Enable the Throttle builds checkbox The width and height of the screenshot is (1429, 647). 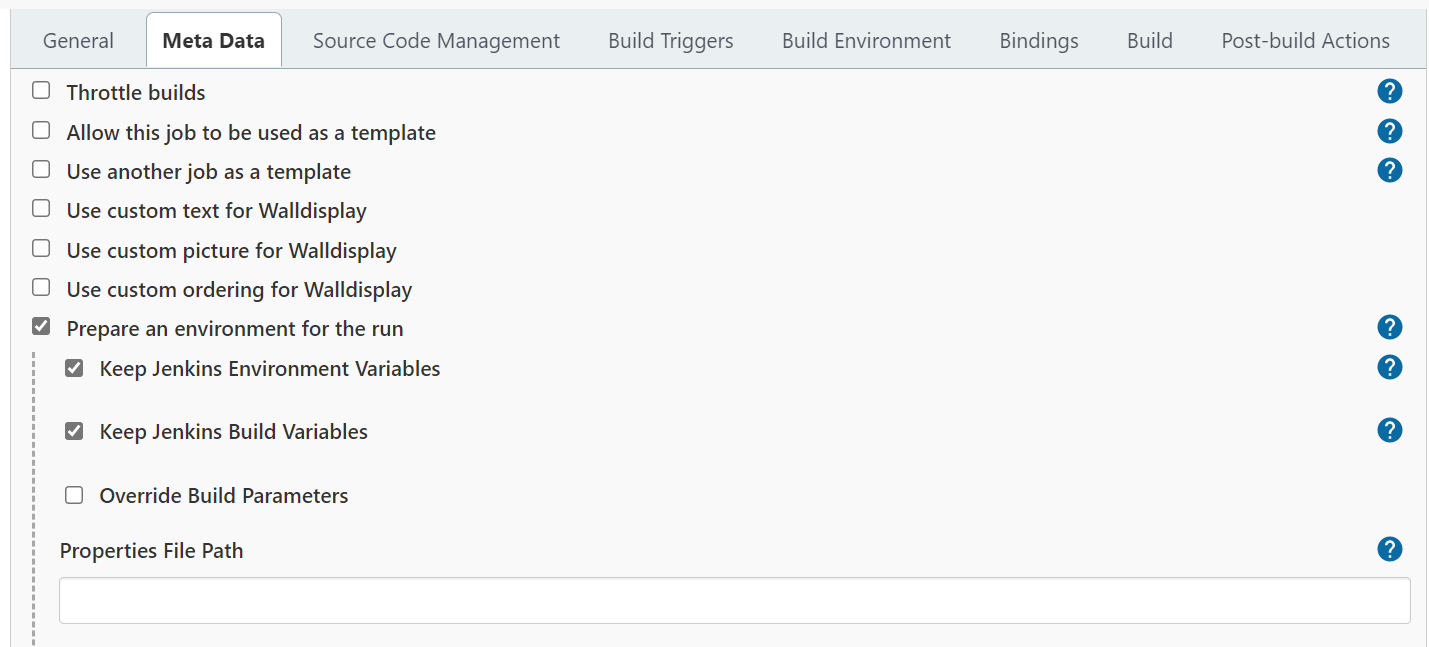41,91
